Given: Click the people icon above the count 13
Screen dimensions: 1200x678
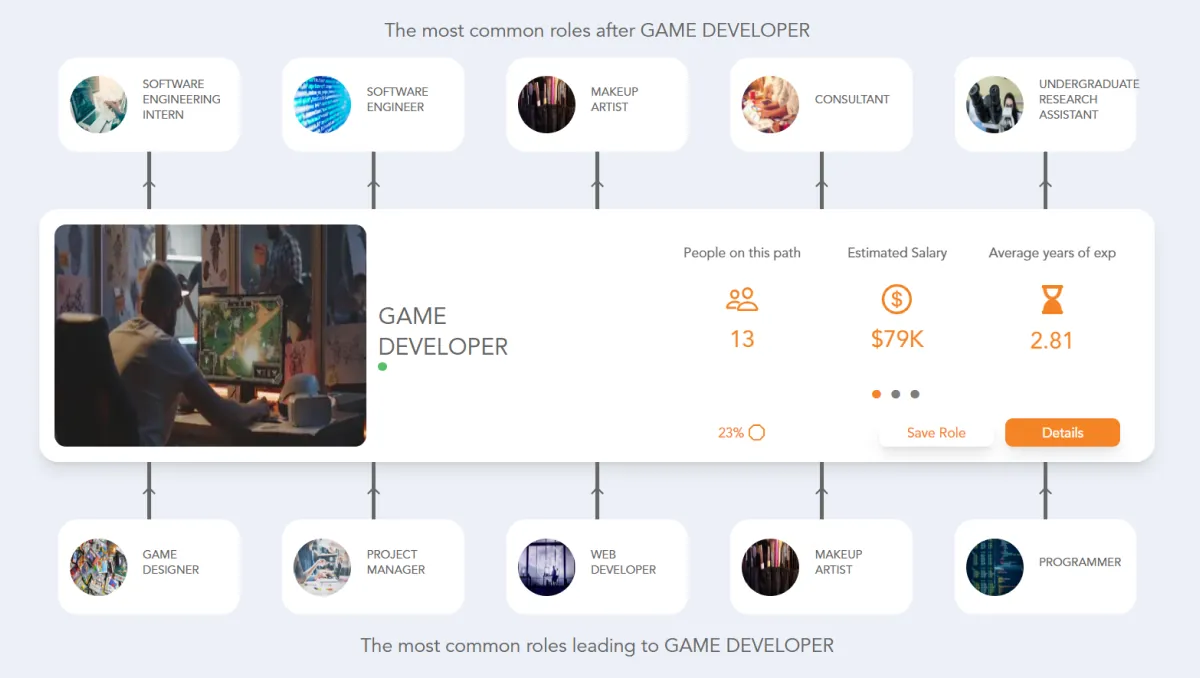Looking at the screenshot, I should (x=741, y=299).
